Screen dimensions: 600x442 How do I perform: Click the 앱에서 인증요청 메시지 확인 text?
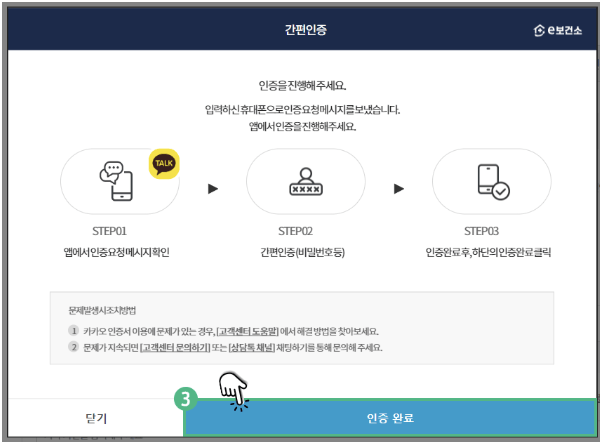pos(116,252)
